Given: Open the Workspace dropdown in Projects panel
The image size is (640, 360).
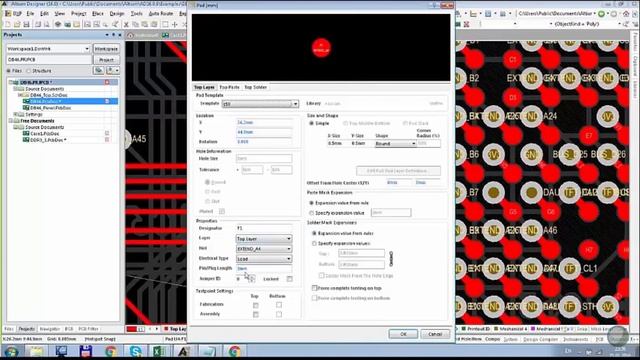Looking at the screenshot, I should (x=87, y=49).
